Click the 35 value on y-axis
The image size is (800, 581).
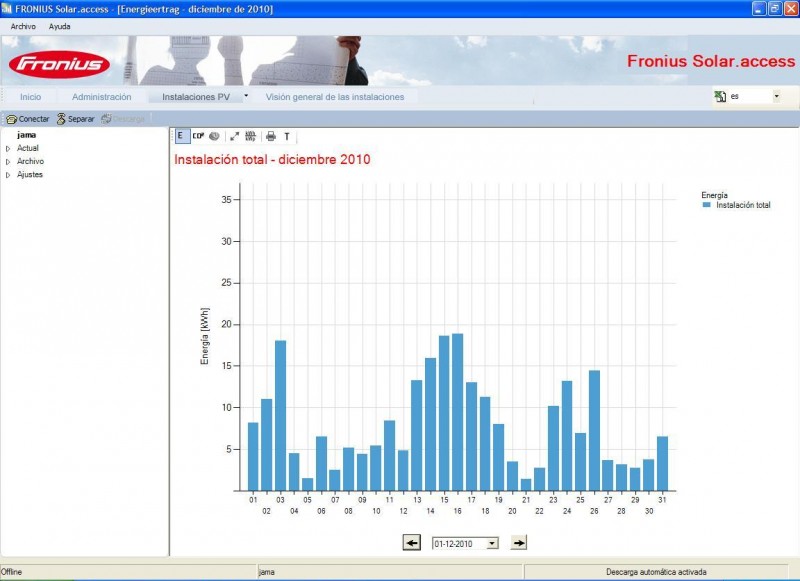coord(227,199)
